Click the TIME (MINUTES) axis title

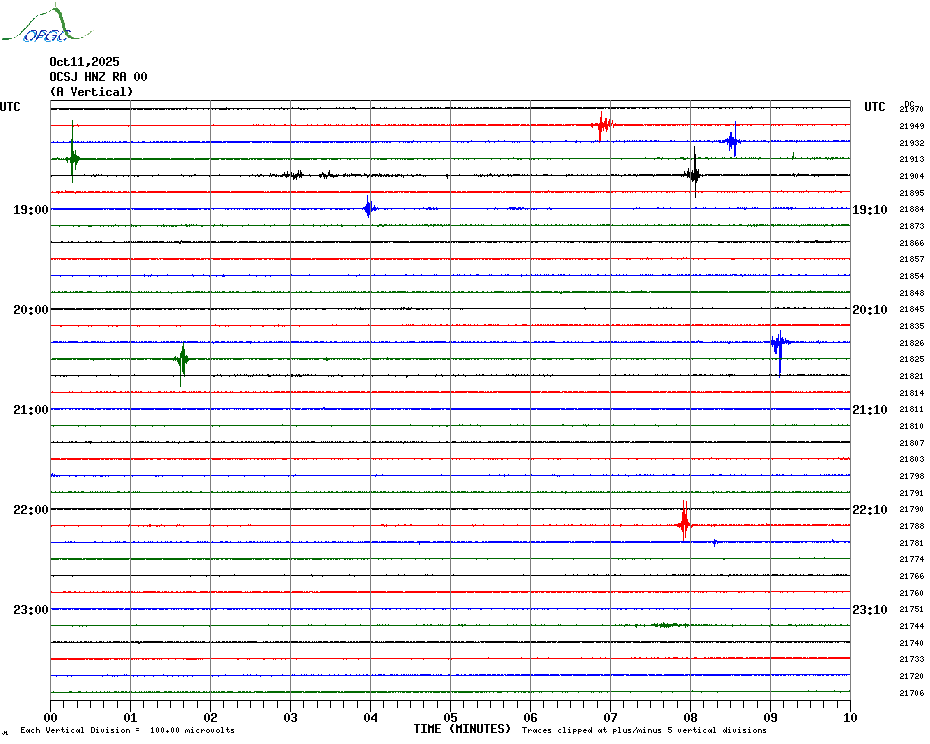point(462,729)
